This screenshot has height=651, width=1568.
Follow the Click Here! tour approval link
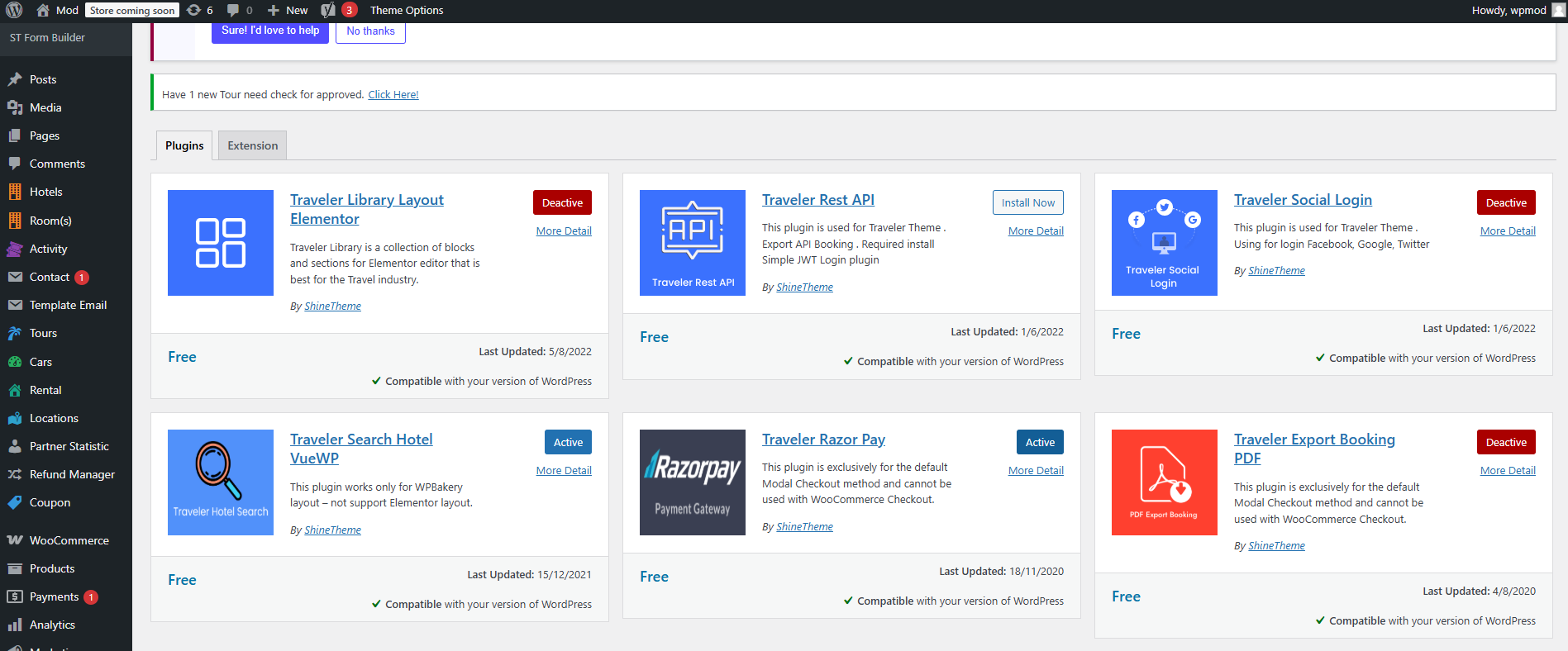pyautogui.click(x=393, y=95)
